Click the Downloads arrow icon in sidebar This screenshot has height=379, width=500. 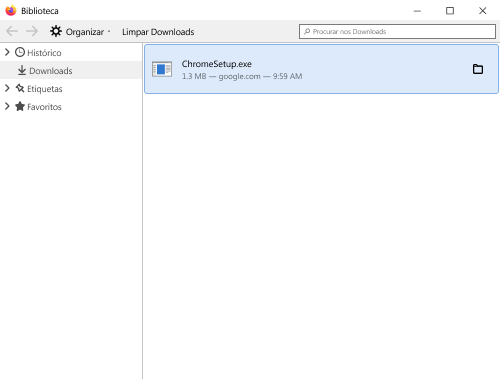pyautogui.click(x=22, y=70)
